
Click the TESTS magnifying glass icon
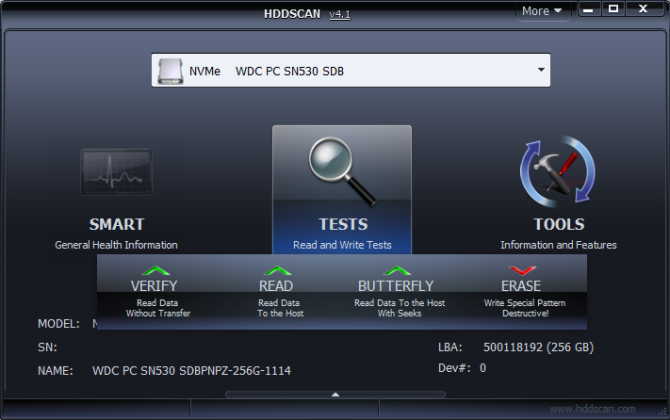click(x=342, y=171)
